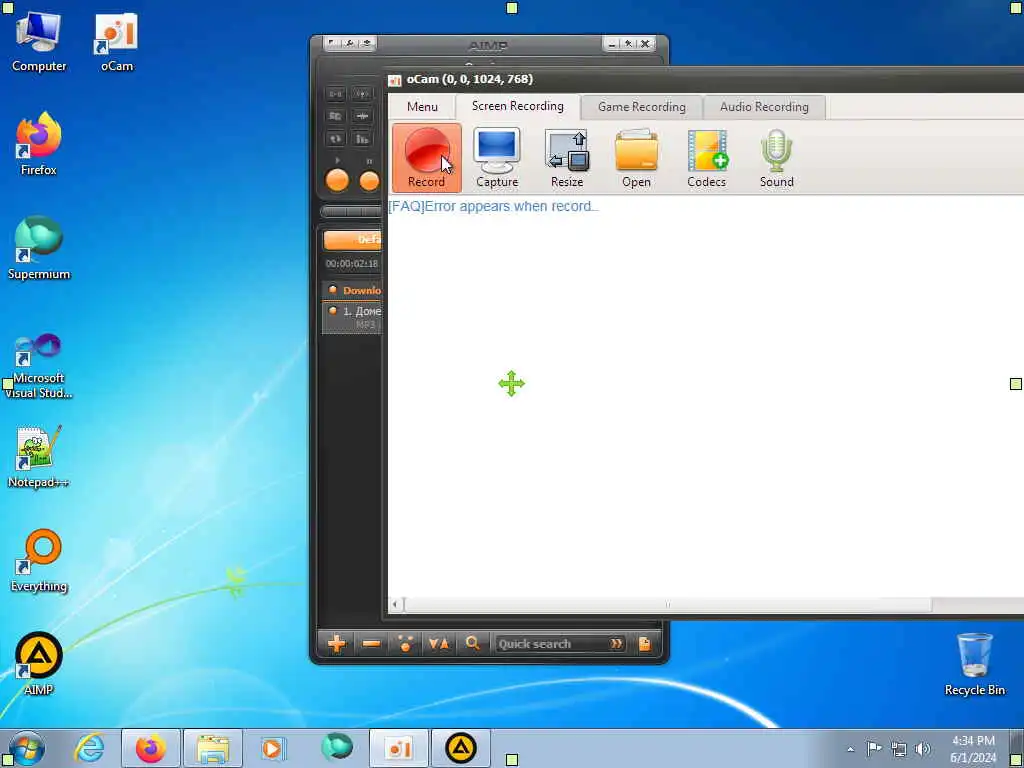Click the plus add-files button in AIMP
The image size is (1024, 768).
337,644
